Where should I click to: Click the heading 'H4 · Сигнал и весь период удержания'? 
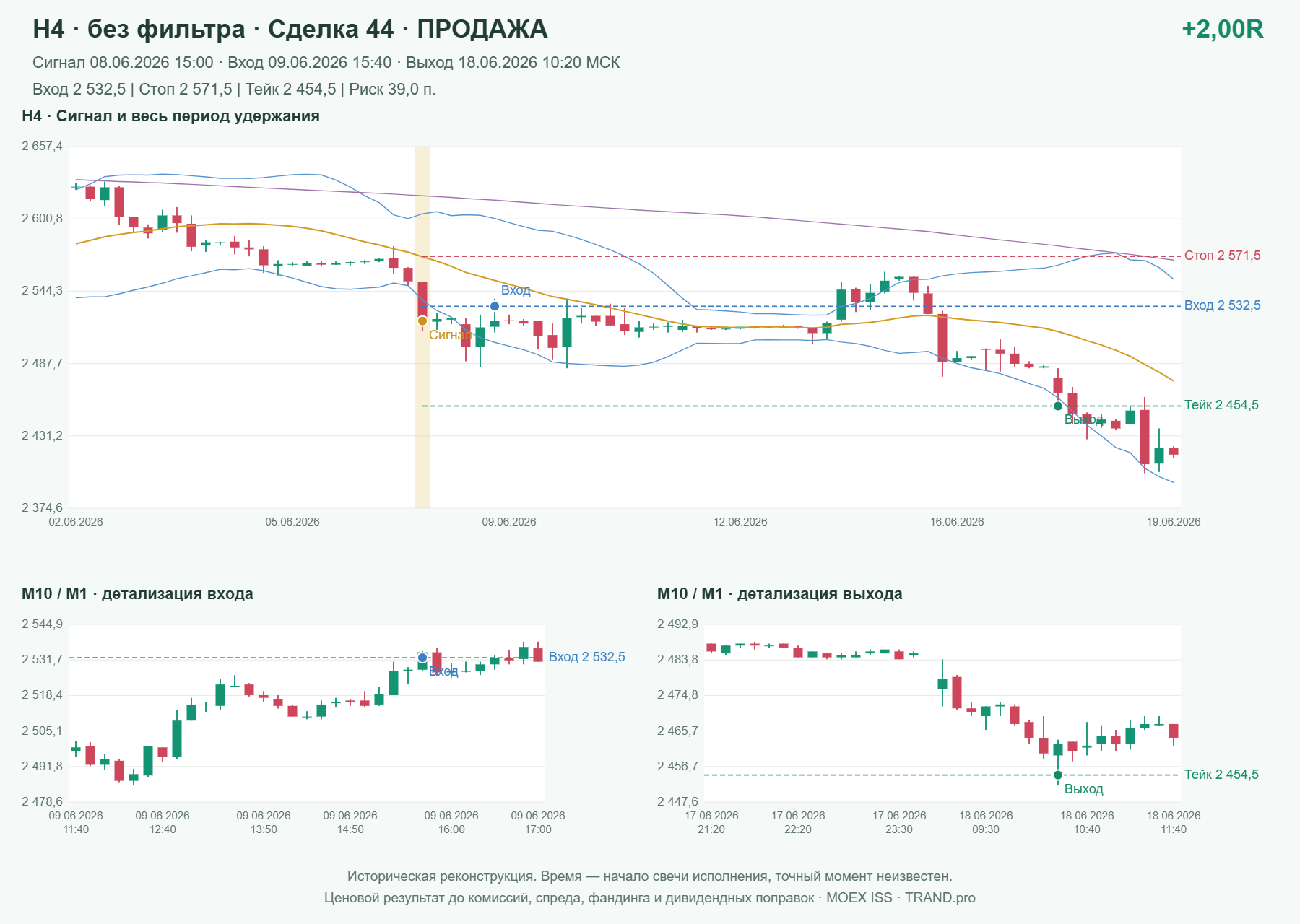[170, 116]
